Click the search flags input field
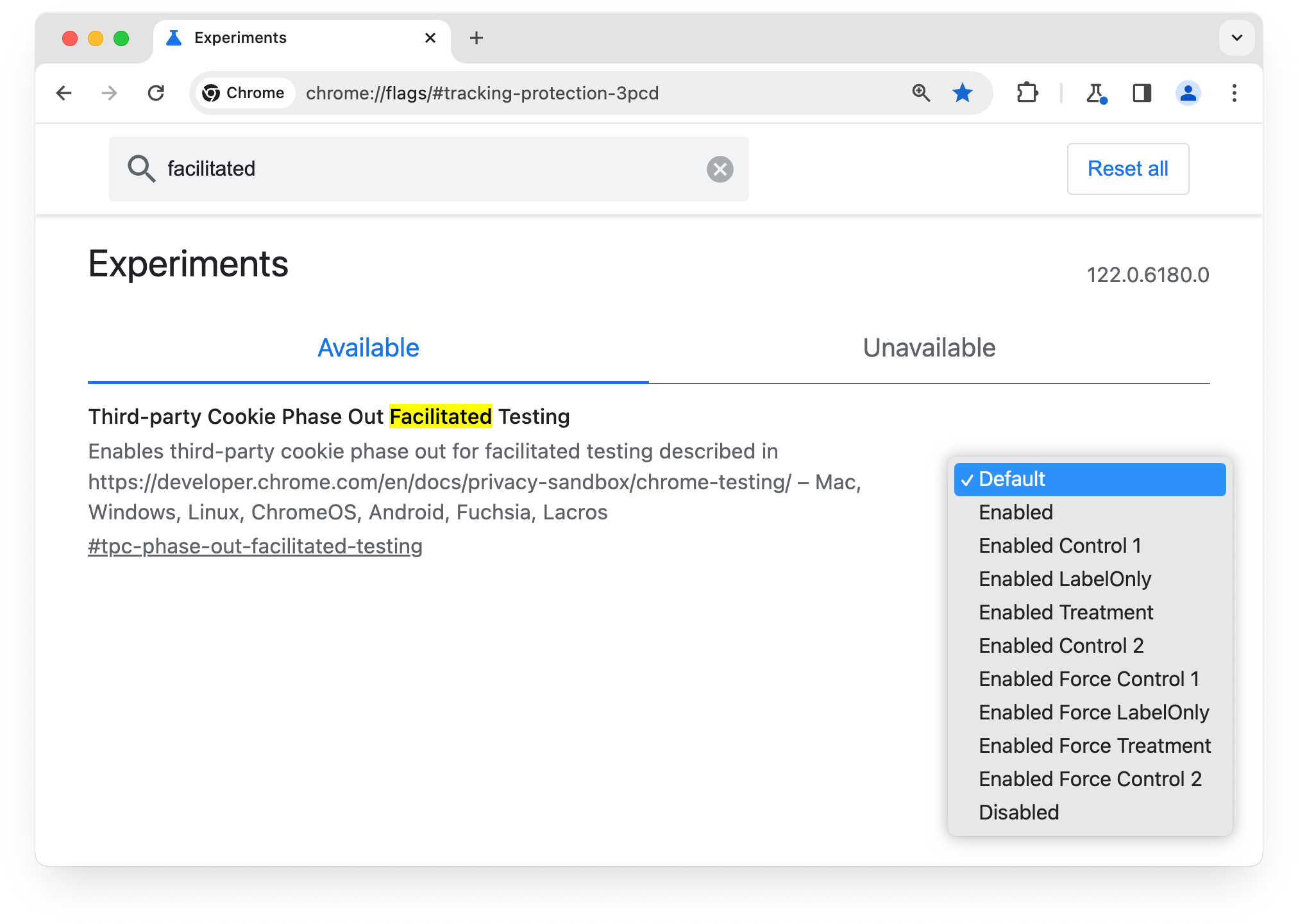 coord(423,169)
